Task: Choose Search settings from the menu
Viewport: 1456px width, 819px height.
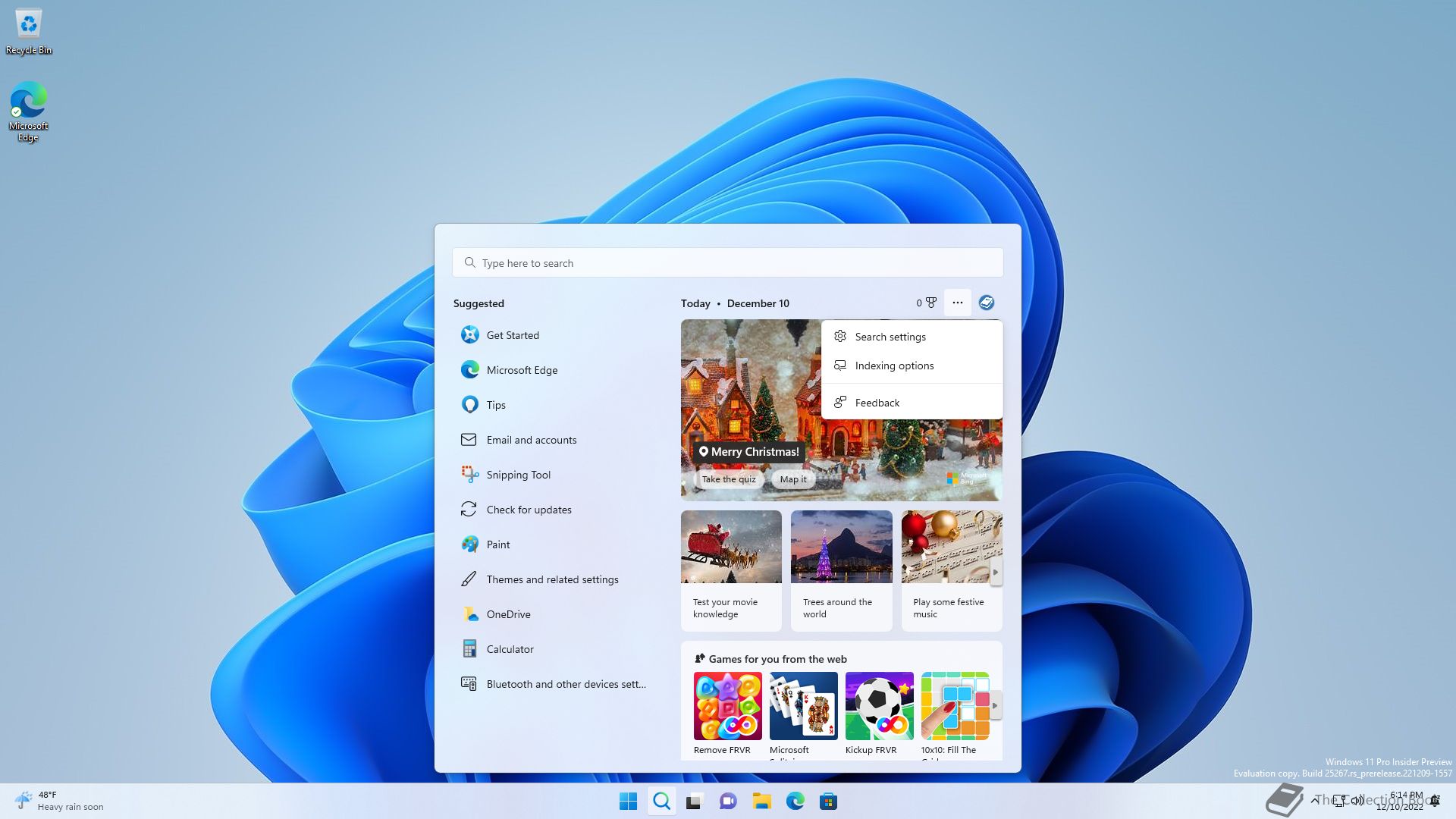Action: click(912, 337)
